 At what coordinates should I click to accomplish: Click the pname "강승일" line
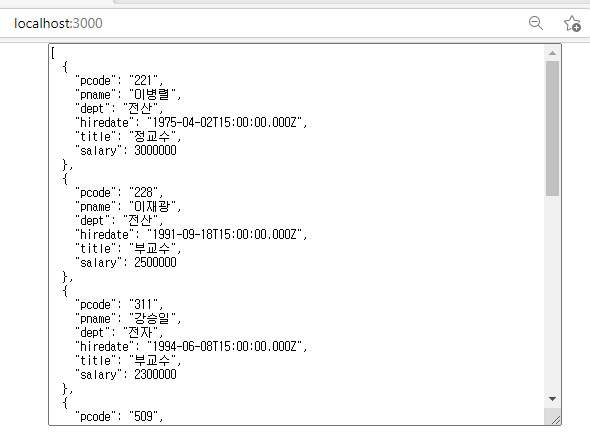[x=128, y=319]
